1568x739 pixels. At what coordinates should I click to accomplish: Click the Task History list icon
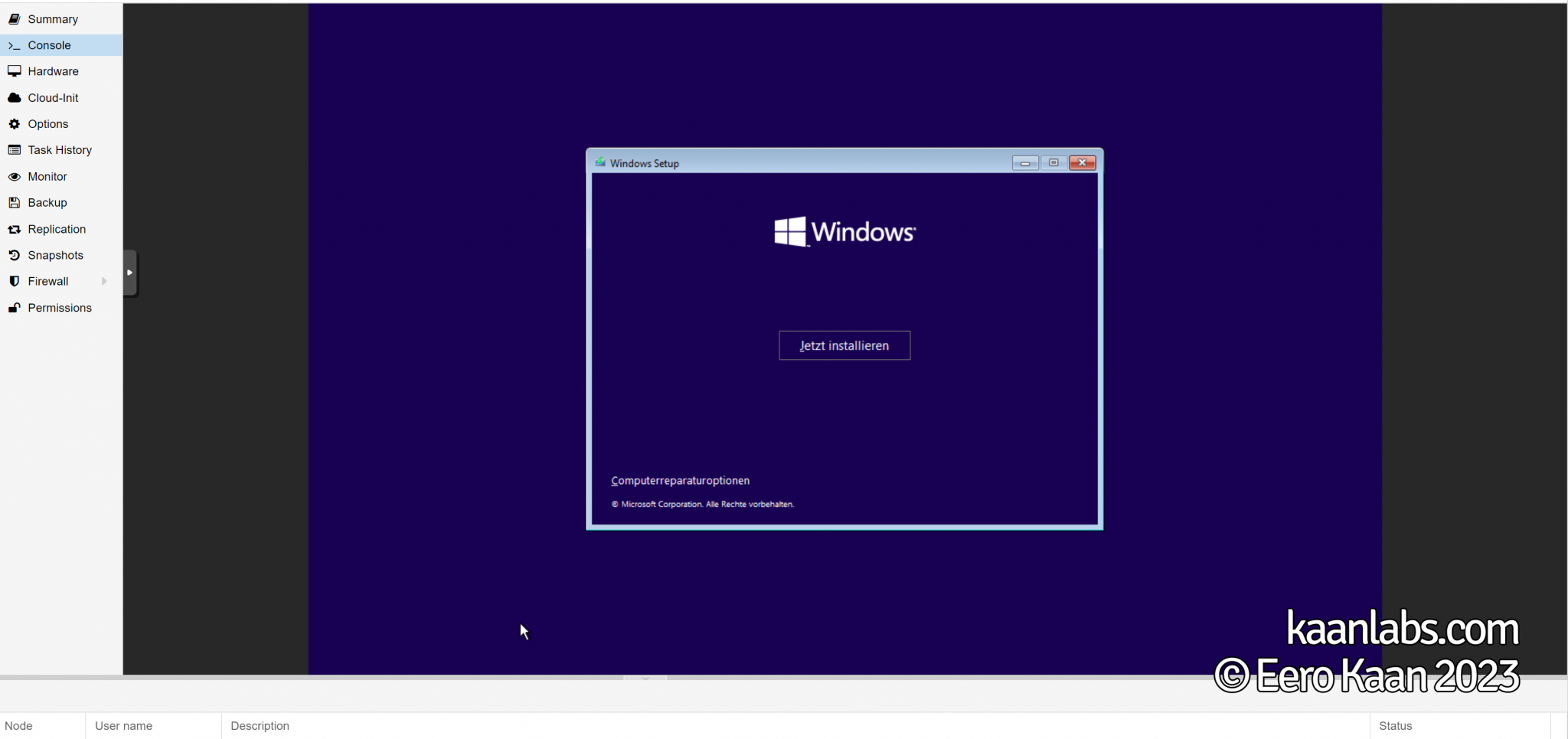[x=14, y=150]
